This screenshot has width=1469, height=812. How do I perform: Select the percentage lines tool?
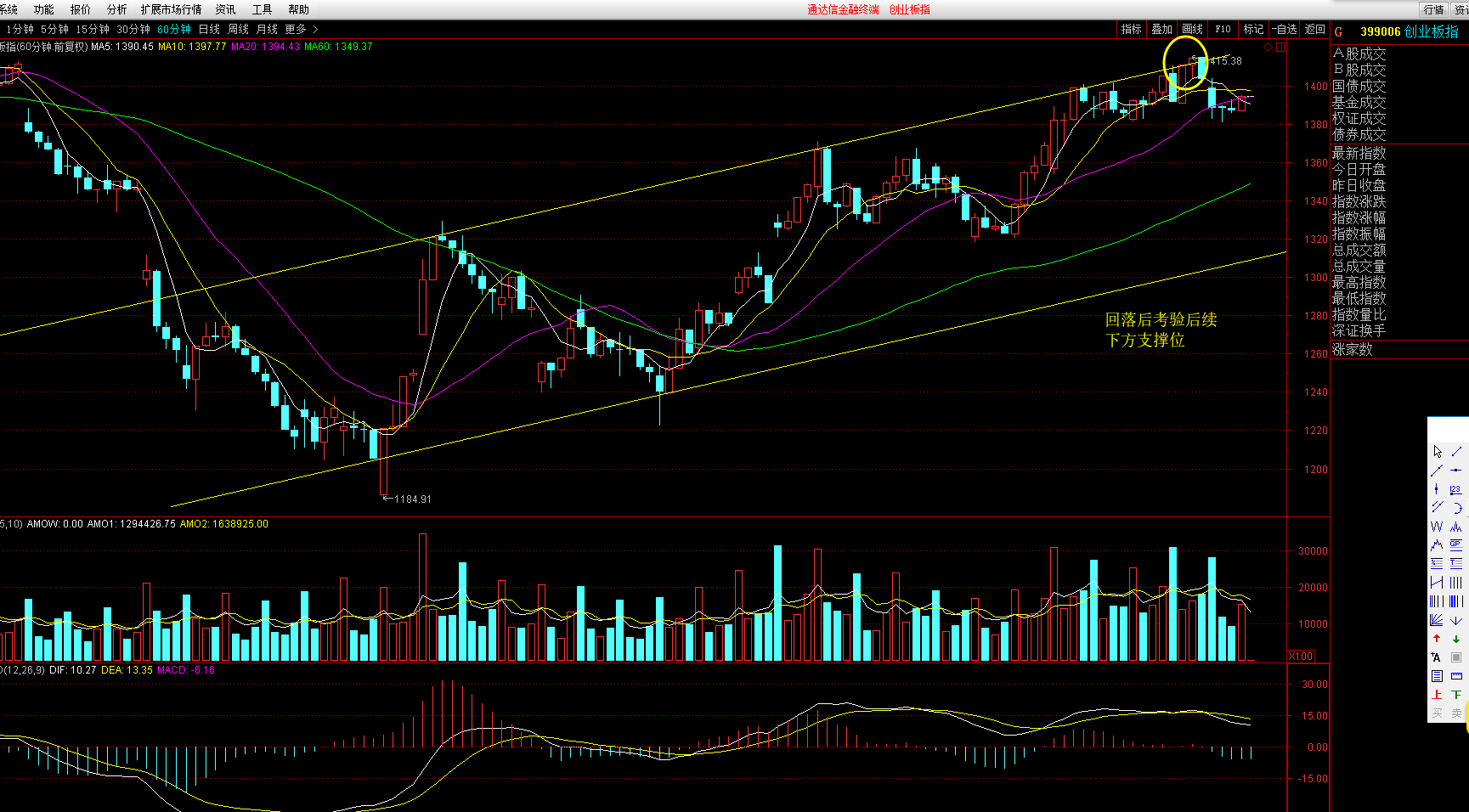[1437, 563]
